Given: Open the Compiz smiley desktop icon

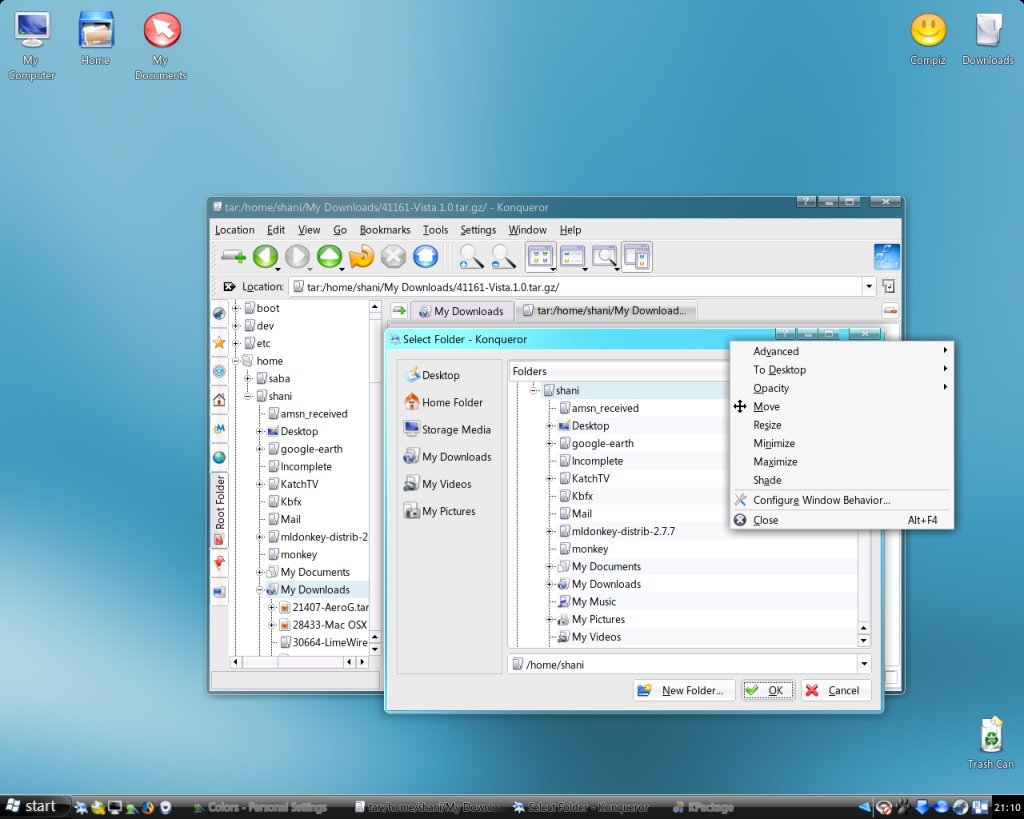Looking at the screenshot, I should point(928,39).
